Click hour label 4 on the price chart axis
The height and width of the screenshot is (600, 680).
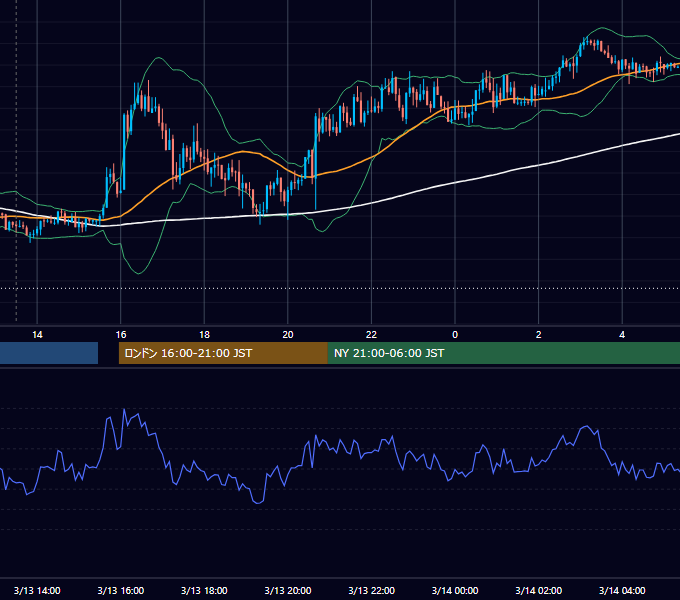[x=622, y=335]
